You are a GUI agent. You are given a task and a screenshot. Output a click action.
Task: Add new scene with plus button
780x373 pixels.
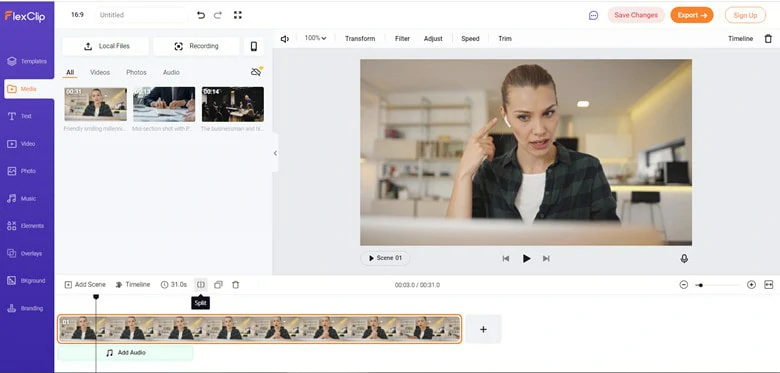click(483, 329)
